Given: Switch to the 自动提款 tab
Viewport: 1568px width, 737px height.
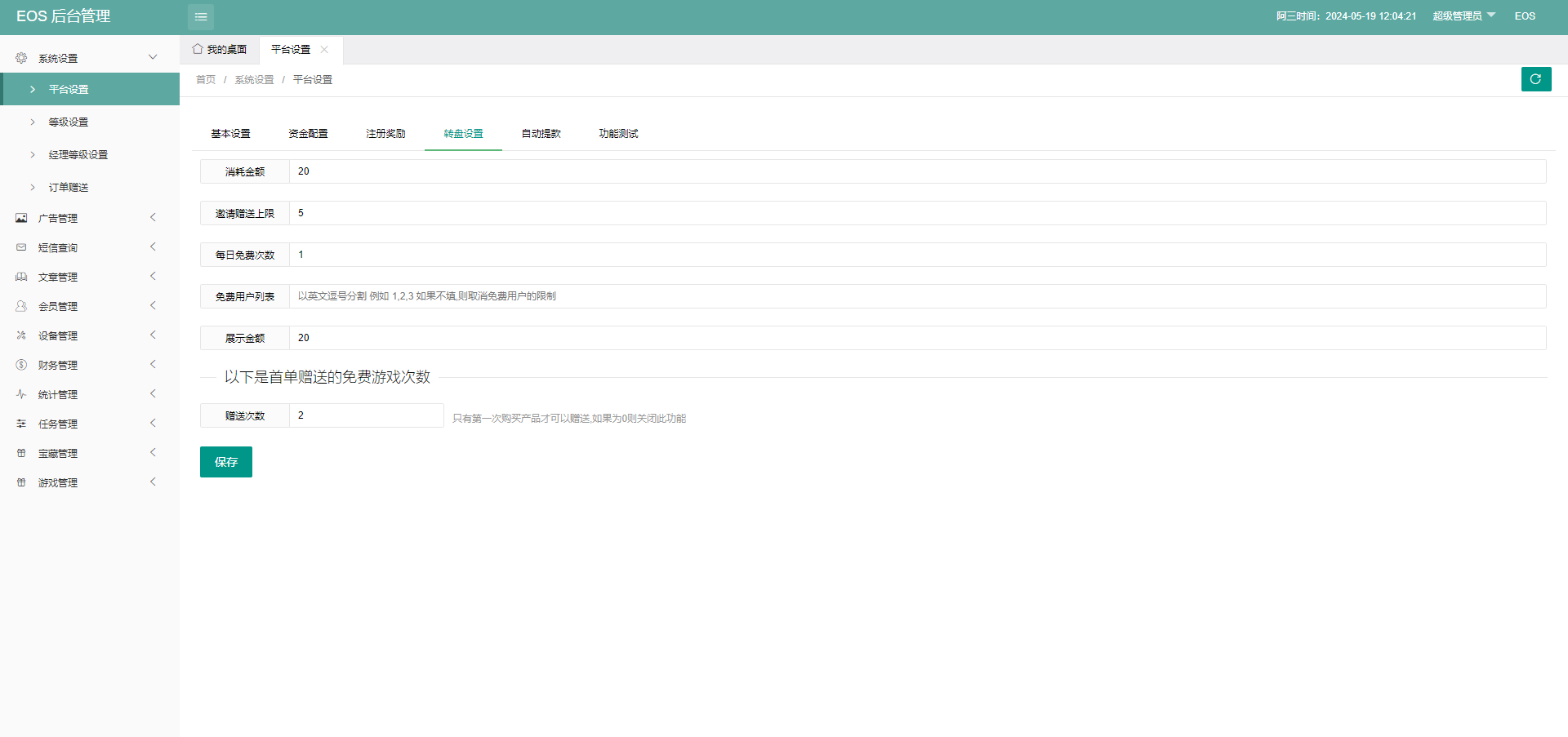Looking at the screenshot, I should point(541,134).
